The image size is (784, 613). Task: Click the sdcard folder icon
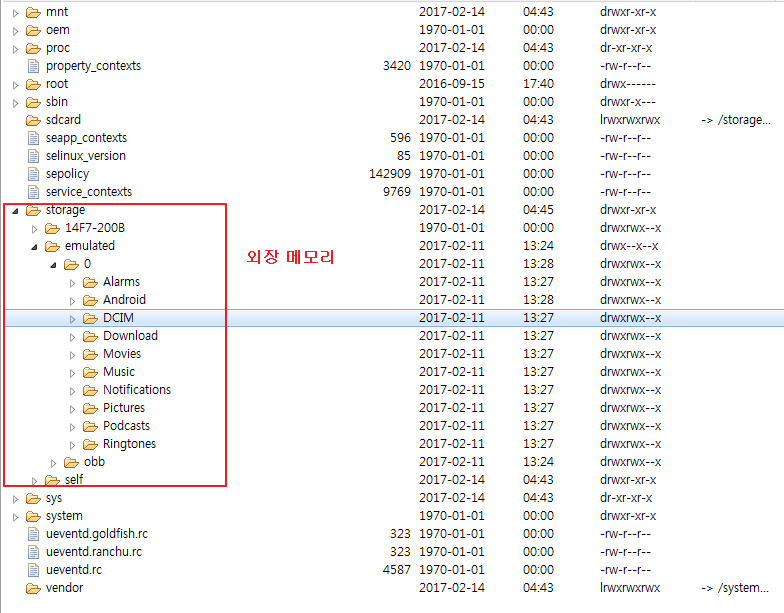pos(33,120)
